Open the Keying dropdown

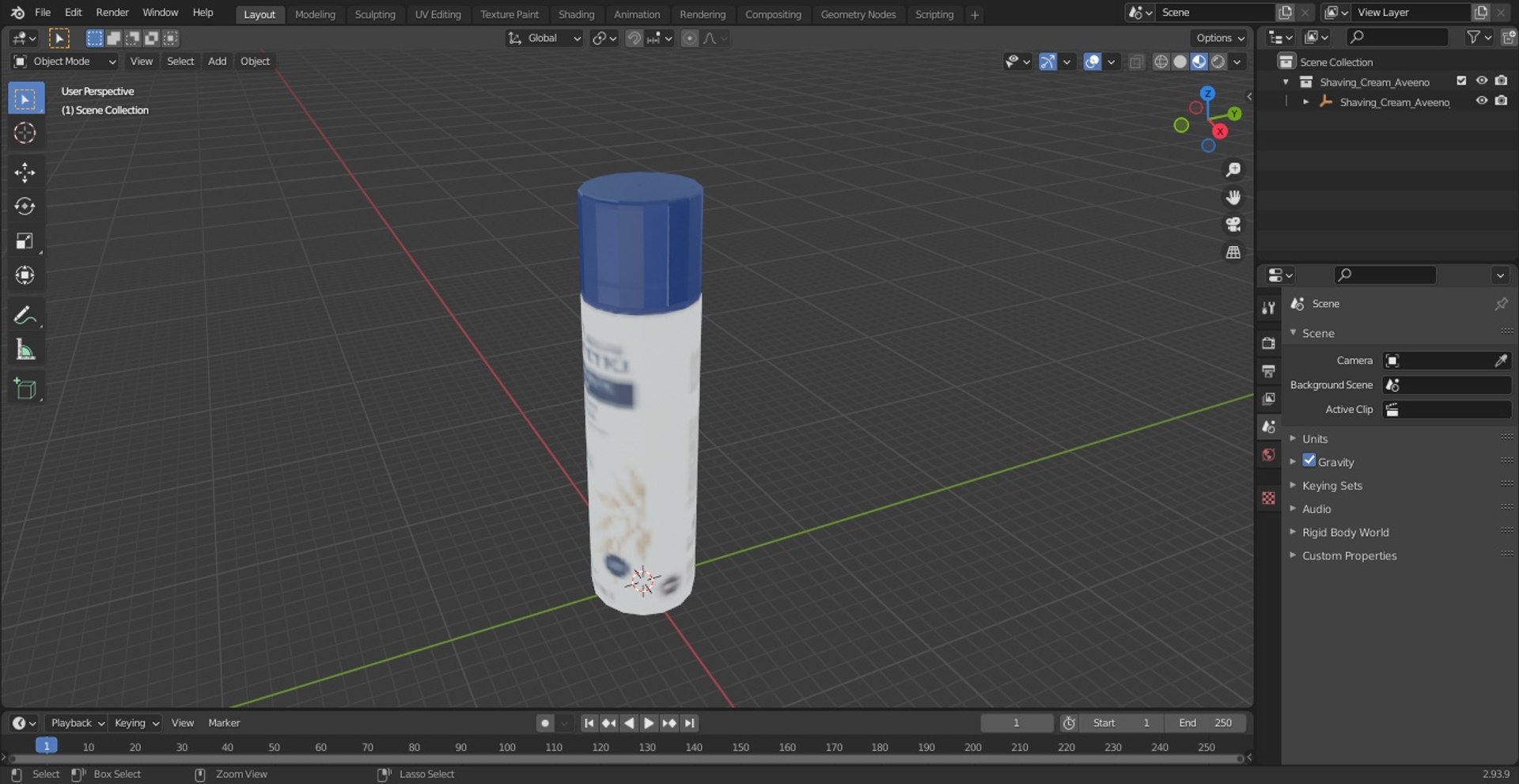coord(136,723)
